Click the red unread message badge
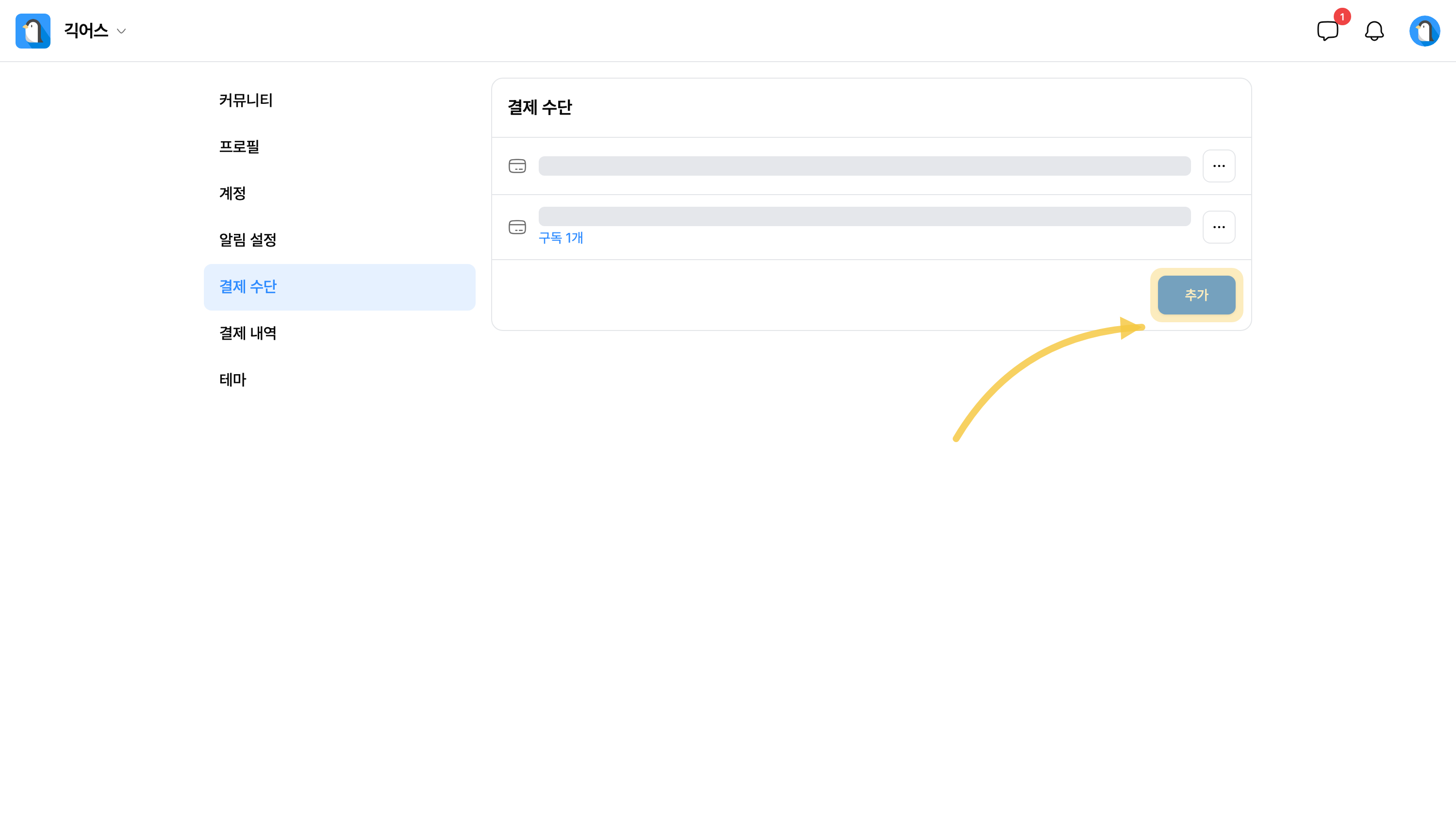 click(1341, 17)
